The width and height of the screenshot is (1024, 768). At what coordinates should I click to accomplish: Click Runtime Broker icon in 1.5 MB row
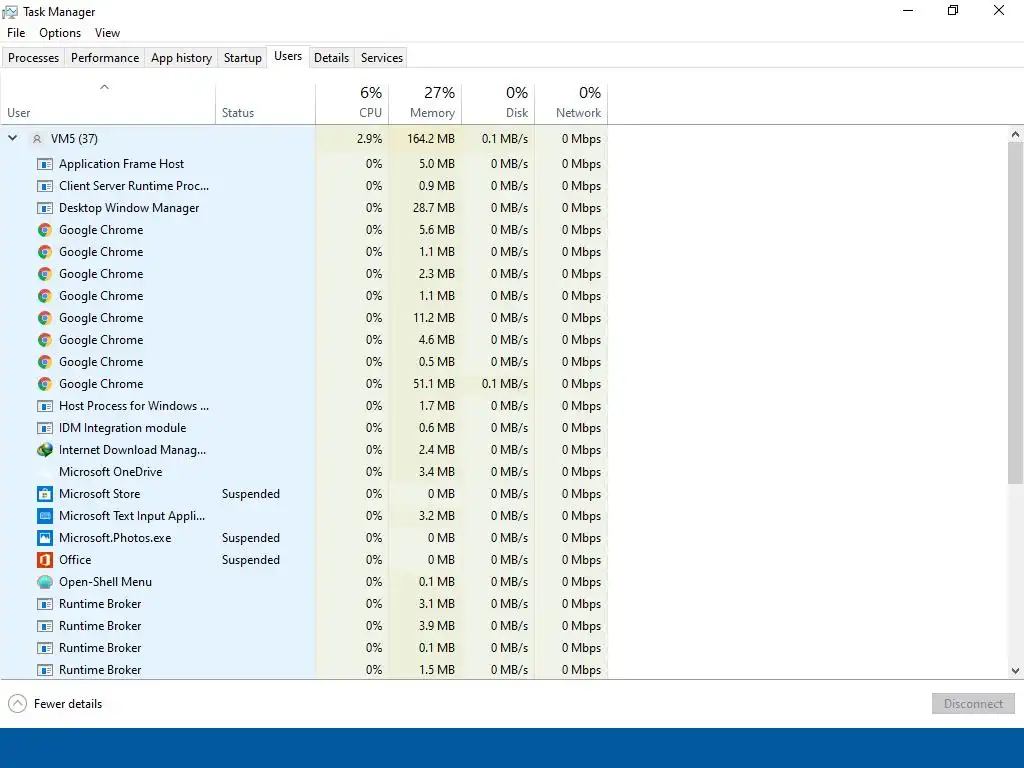click(44, 670)
